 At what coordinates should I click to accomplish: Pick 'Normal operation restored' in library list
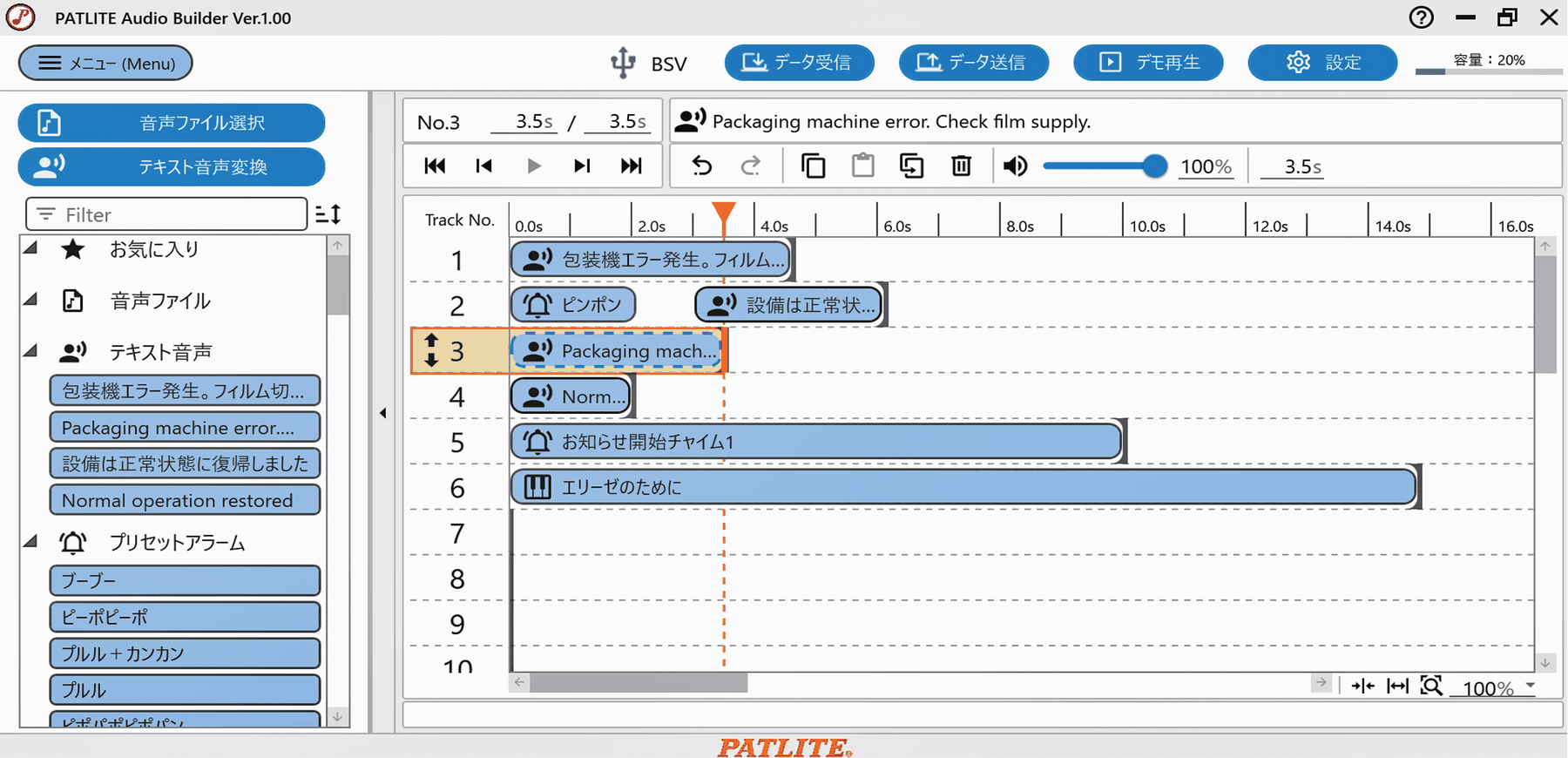point(185,500)
